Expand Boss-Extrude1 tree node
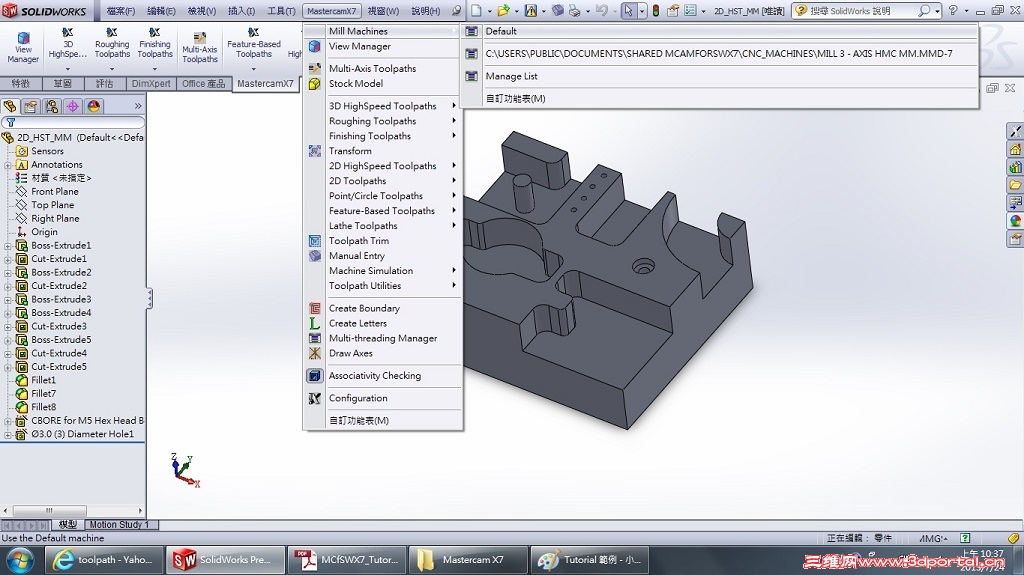Screen dimensions: 1024x575 8,246
